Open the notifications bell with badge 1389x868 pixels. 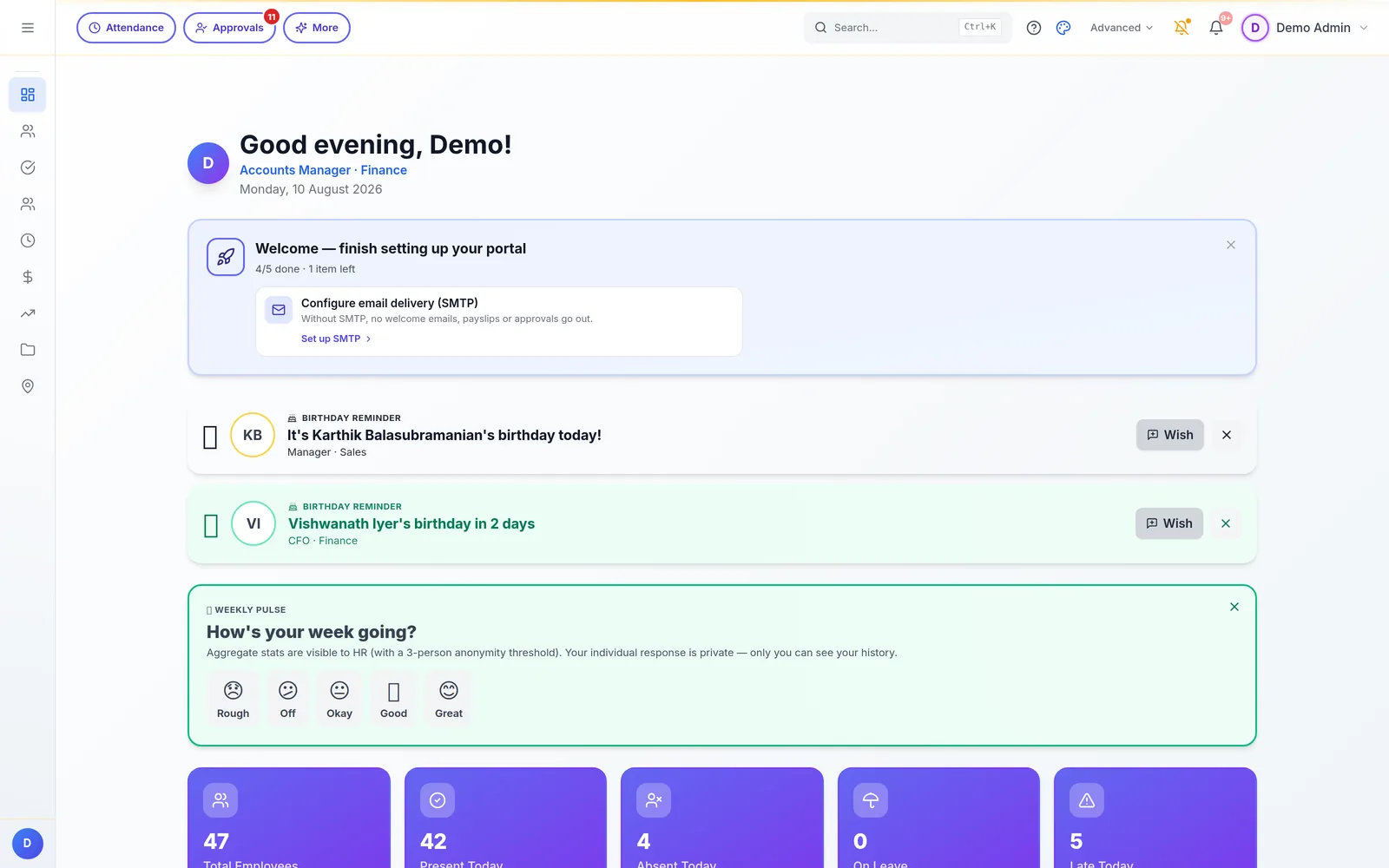(x=1216, y=28)
